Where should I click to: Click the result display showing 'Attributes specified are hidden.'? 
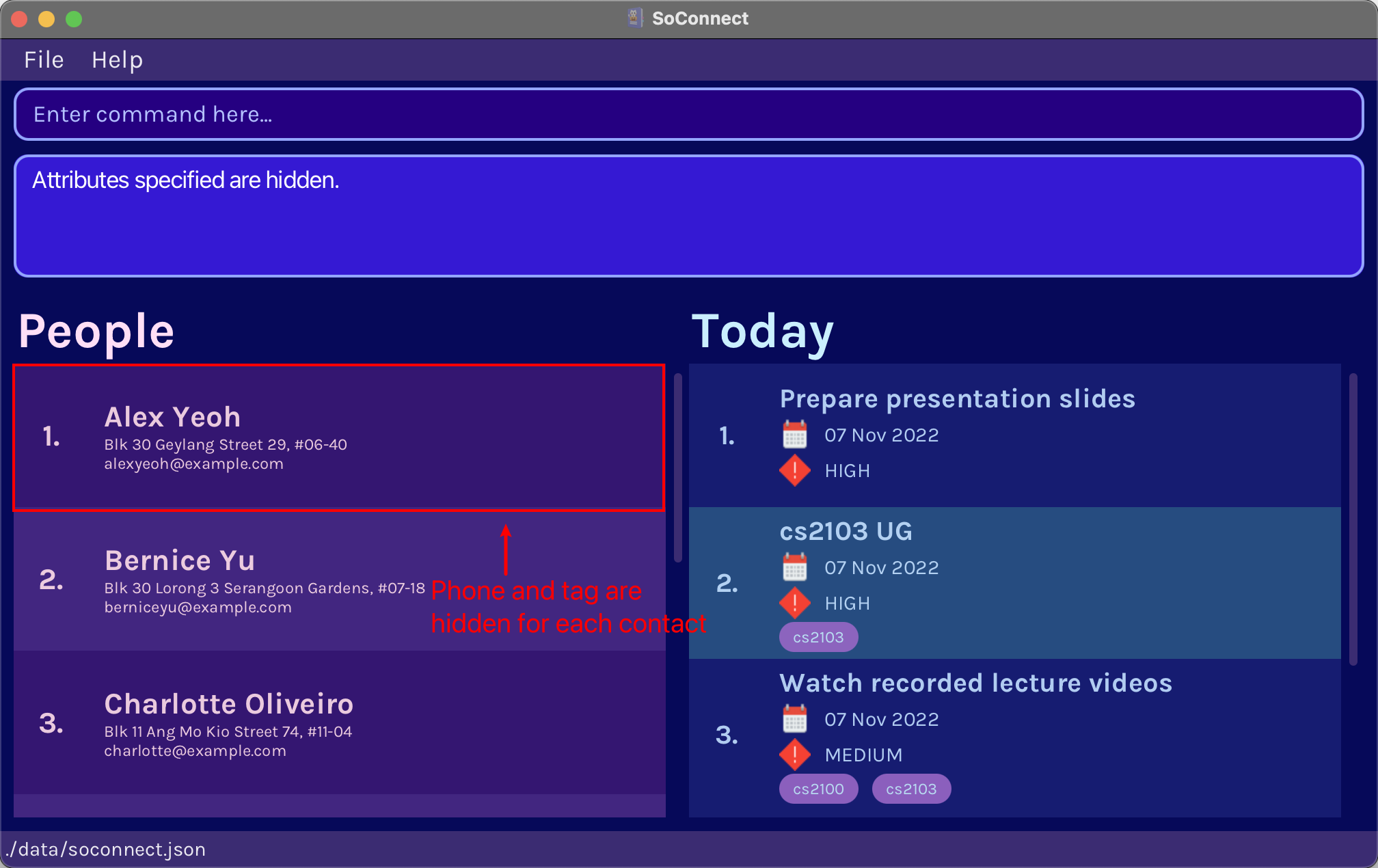click(x=688, y=216)
